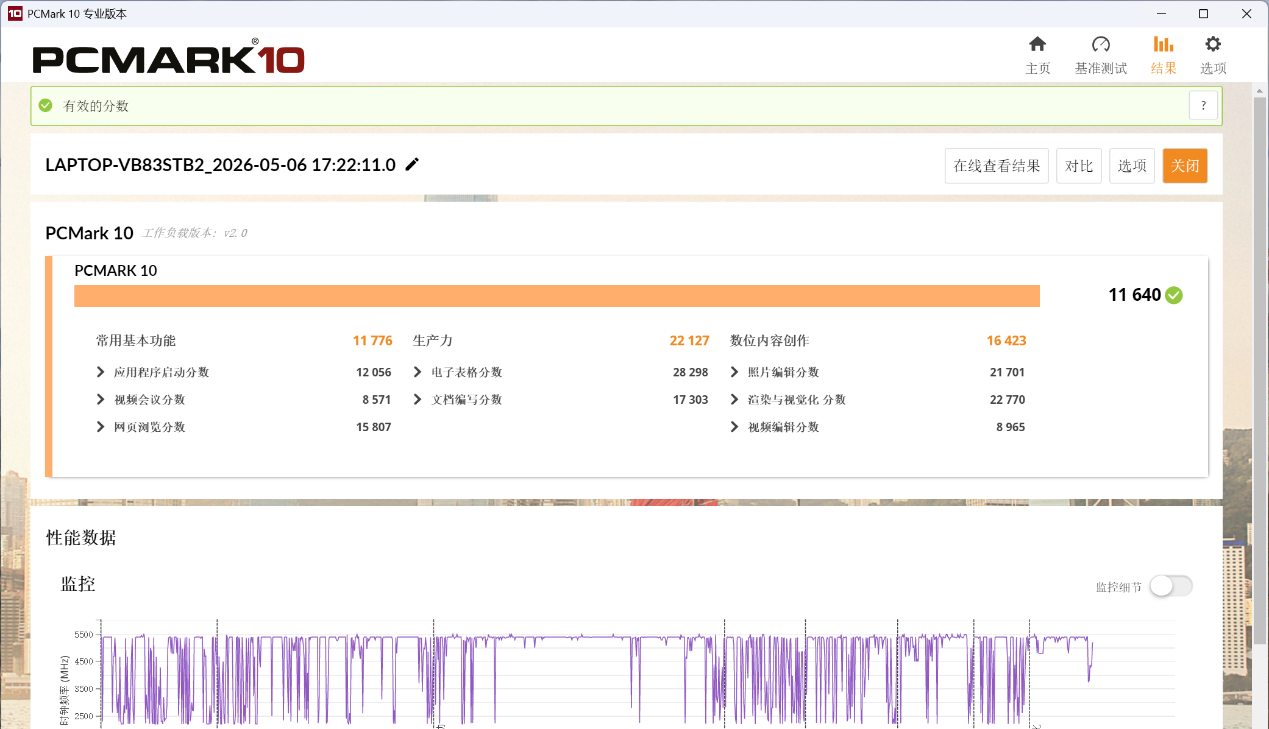Click the 有效的分数 status message
This screenshot has width=1269, height=729.
point(96,106)
